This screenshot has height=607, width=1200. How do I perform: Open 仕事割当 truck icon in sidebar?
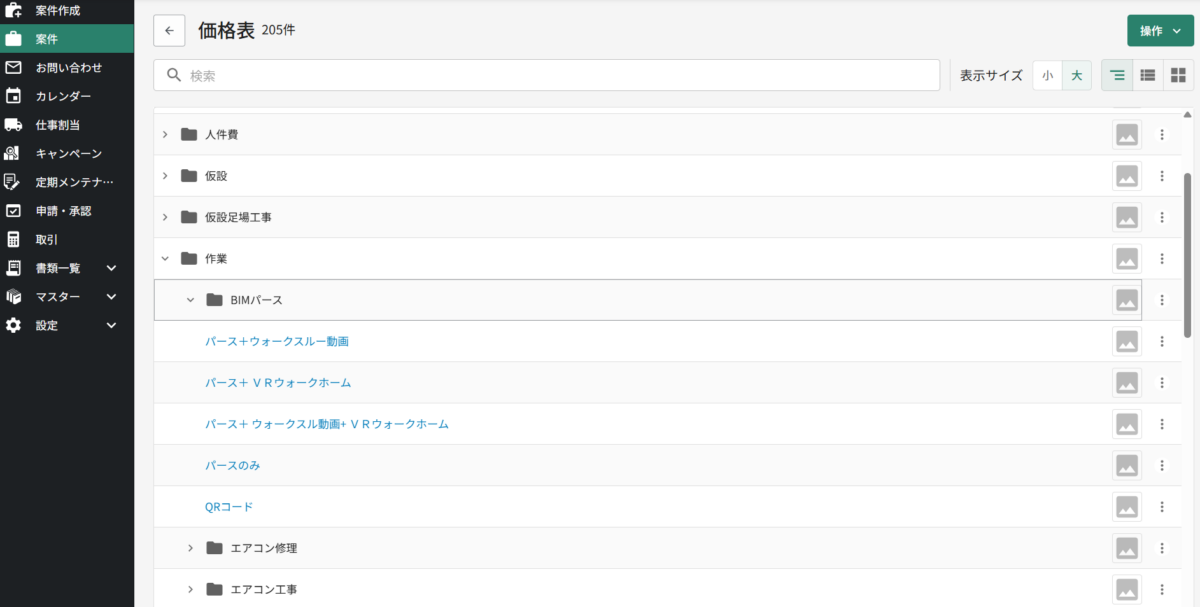[14, 125]
